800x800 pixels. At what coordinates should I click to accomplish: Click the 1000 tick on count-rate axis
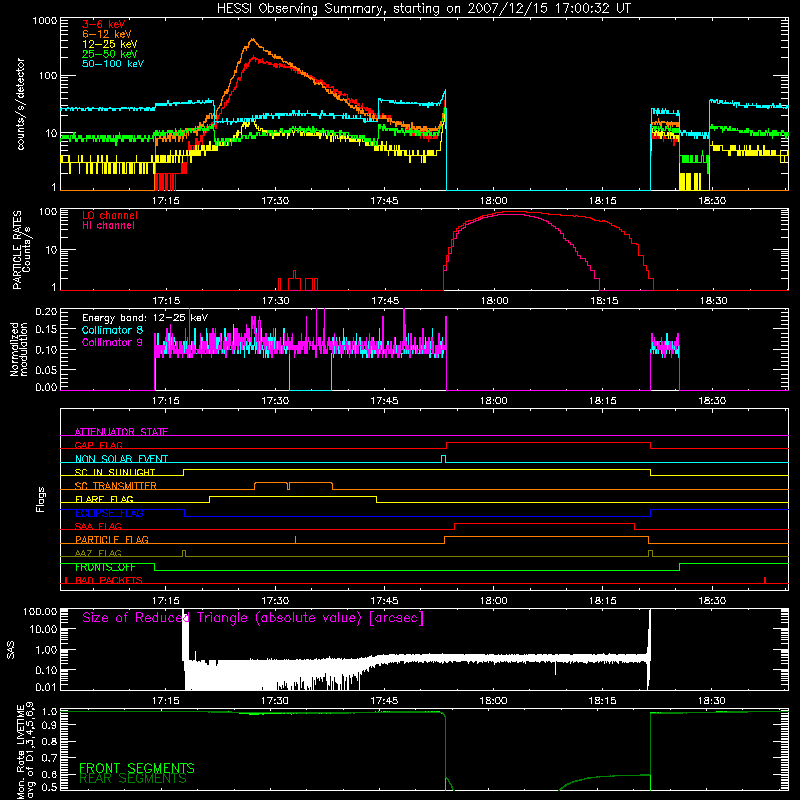[x=45, y=21]
